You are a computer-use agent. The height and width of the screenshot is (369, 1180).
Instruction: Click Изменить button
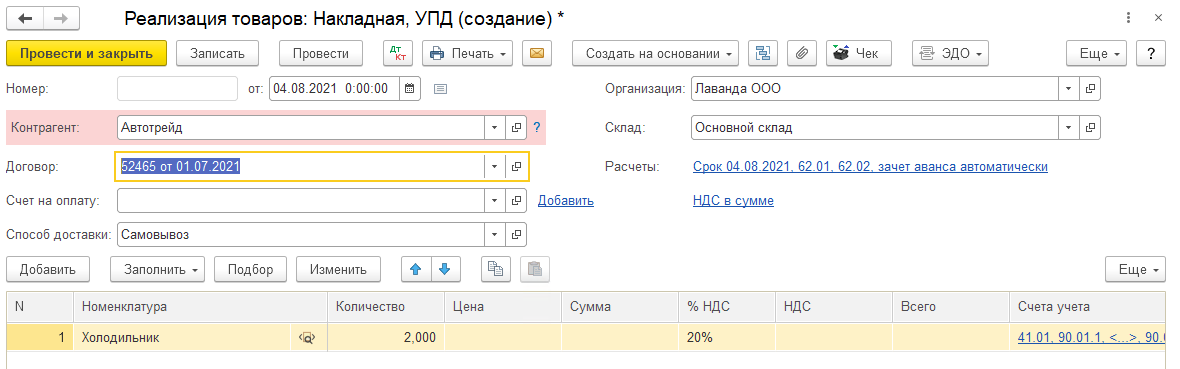[x=339, y=269]
